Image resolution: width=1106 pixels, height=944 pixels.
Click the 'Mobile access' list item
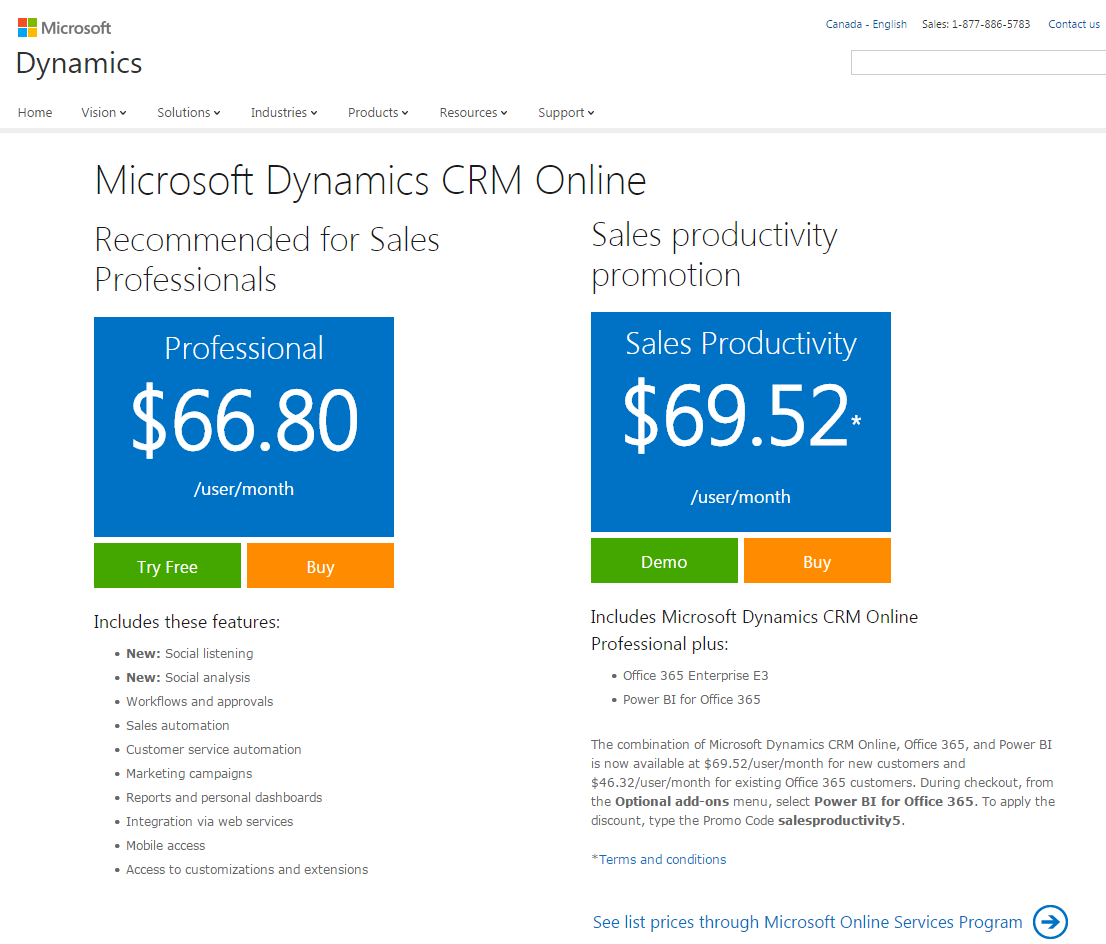(x=166, y=845)
